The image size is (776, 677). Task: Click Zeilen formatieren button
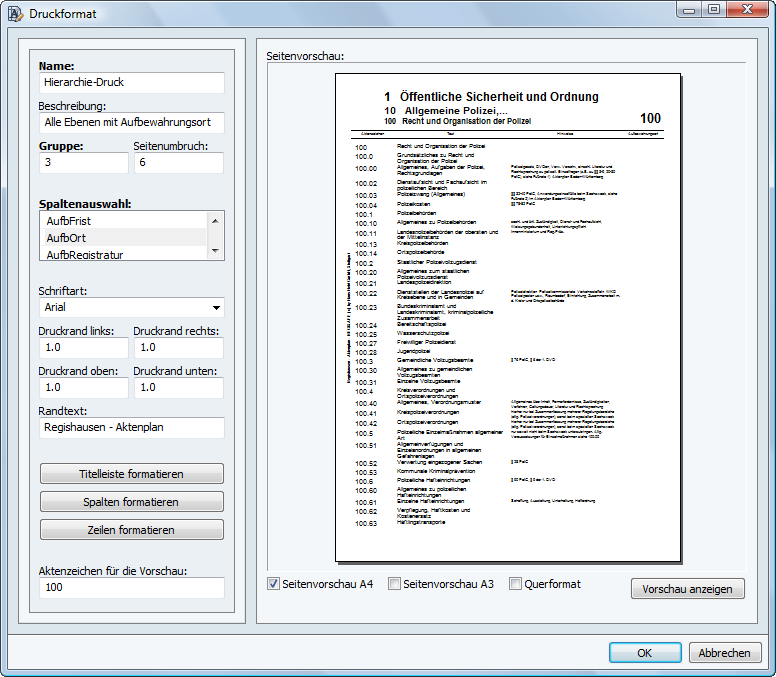(x=131, y=529)
